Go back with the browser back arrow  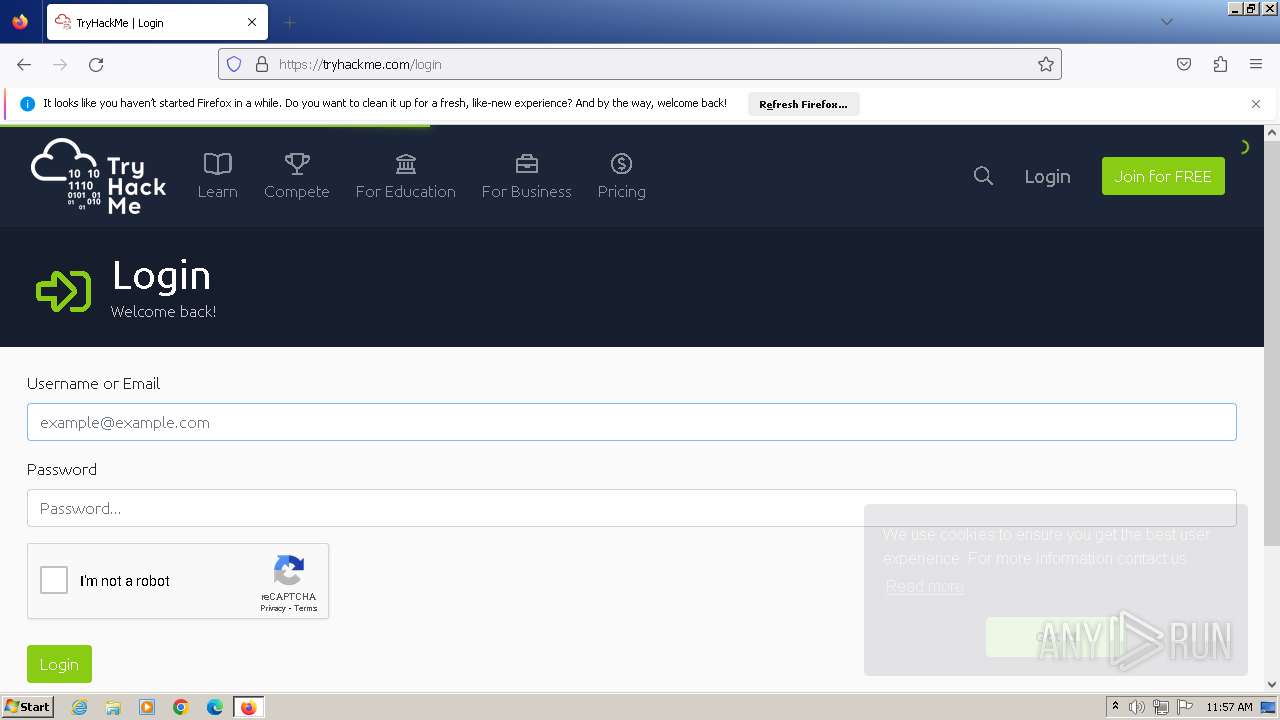click(24, 64)
